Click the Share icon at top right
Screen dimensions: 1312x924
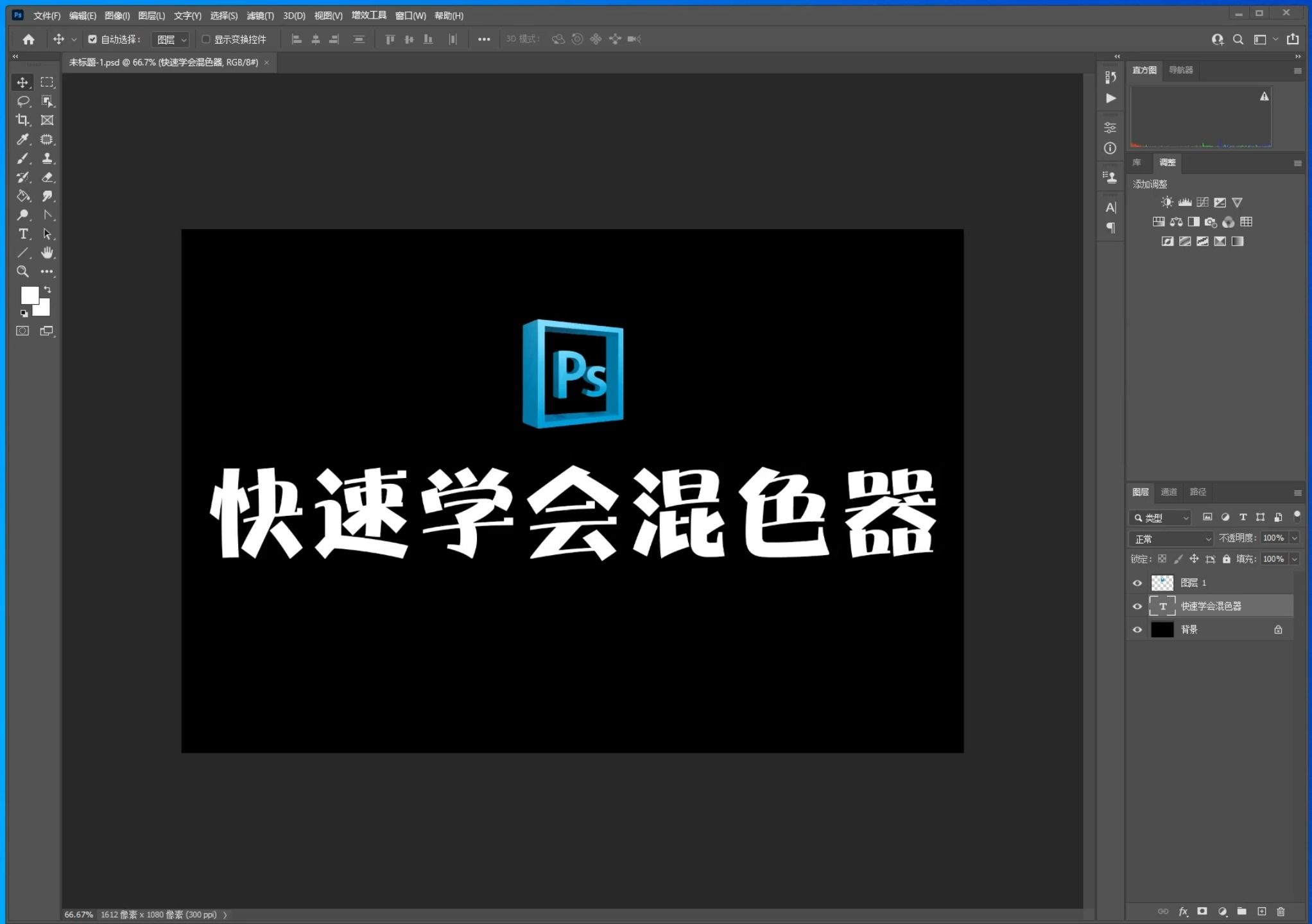(x=1293, y=39)
